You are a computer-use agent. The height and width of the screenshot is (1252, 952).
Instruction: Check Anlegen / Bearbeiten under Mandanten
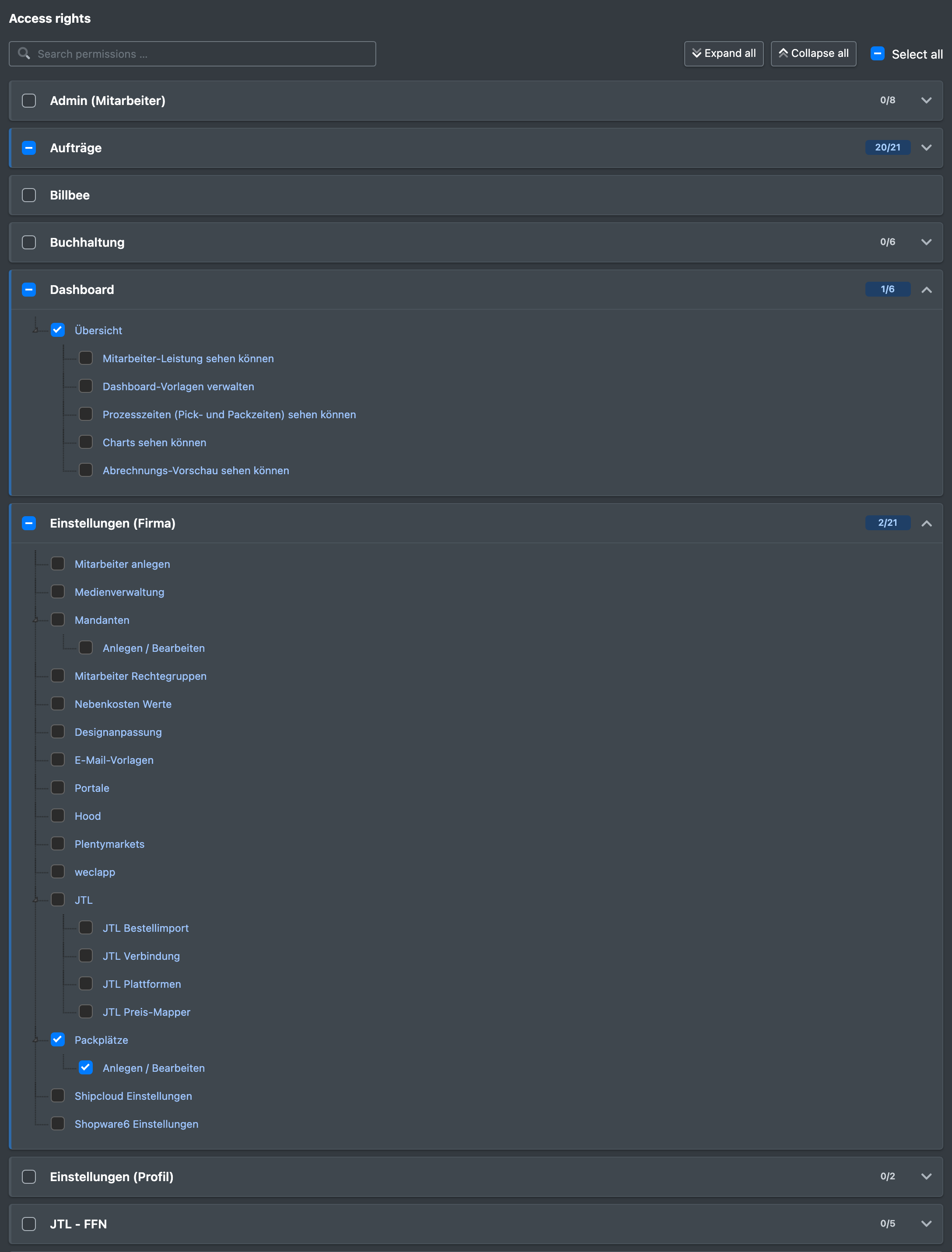(x=86, y=647)
